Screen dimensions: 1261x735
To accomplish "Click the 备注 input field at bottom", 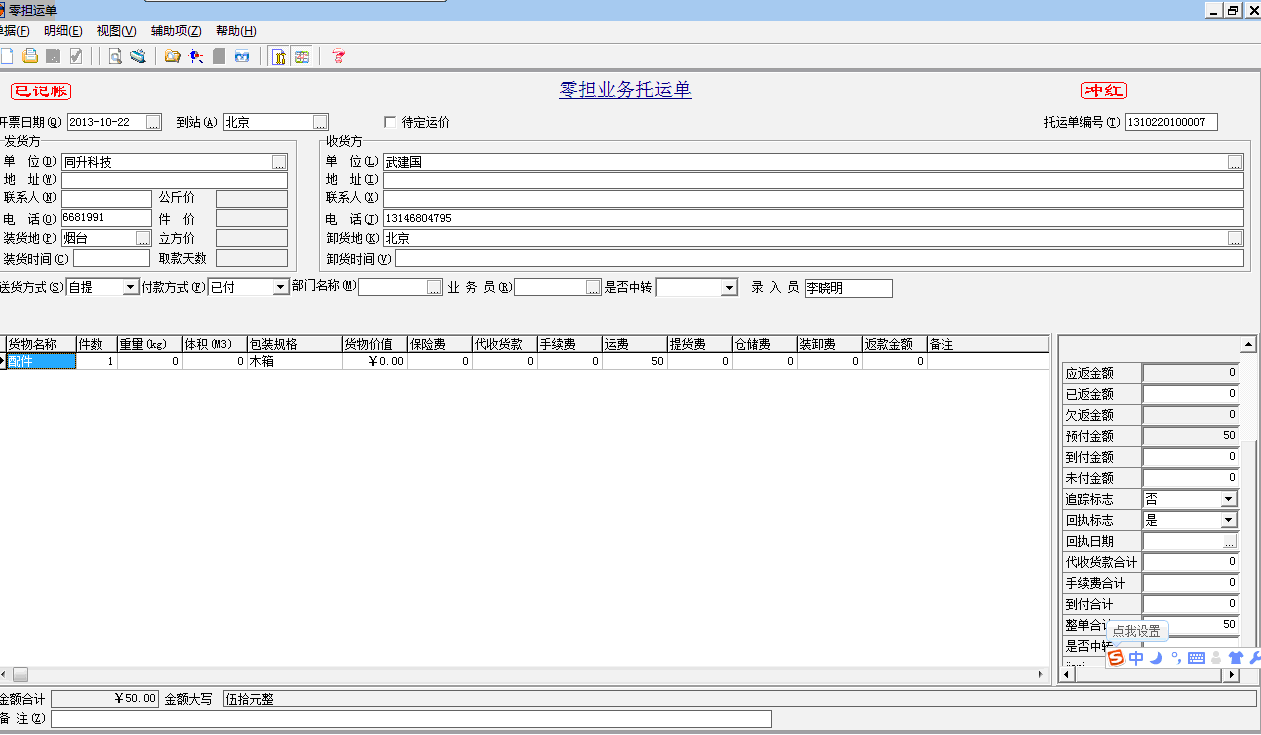I will 411,719.
